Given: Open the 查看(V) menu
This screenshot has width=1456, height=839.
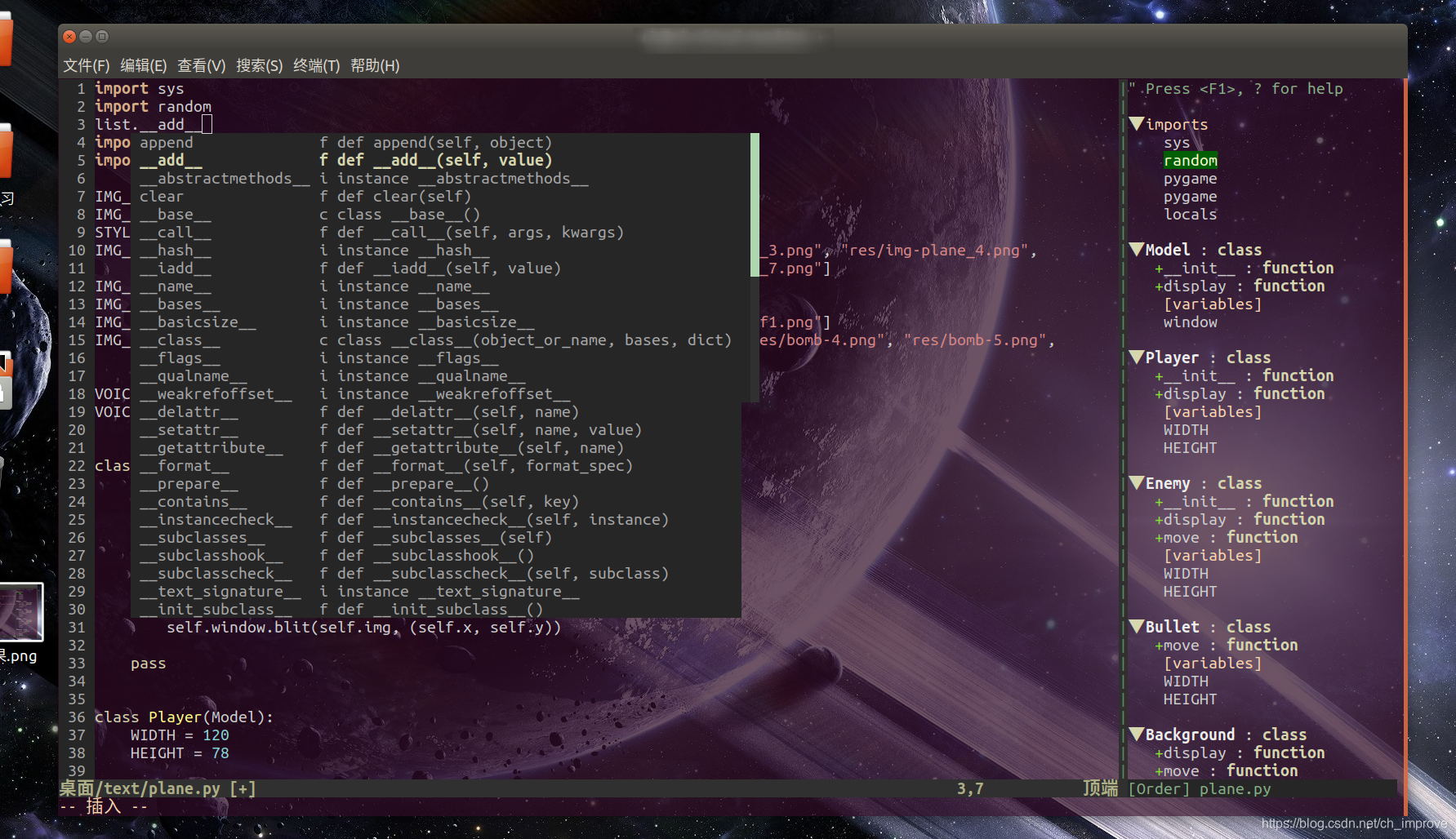Looking at the screenshot, I should (202, 65).
